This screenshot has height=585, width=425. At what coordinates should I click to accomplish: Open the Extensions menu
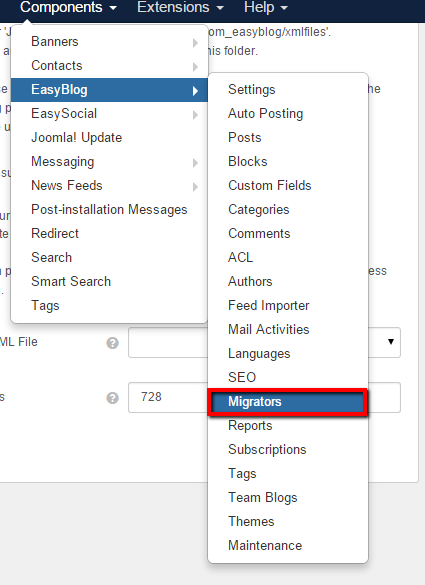(180, 7)
